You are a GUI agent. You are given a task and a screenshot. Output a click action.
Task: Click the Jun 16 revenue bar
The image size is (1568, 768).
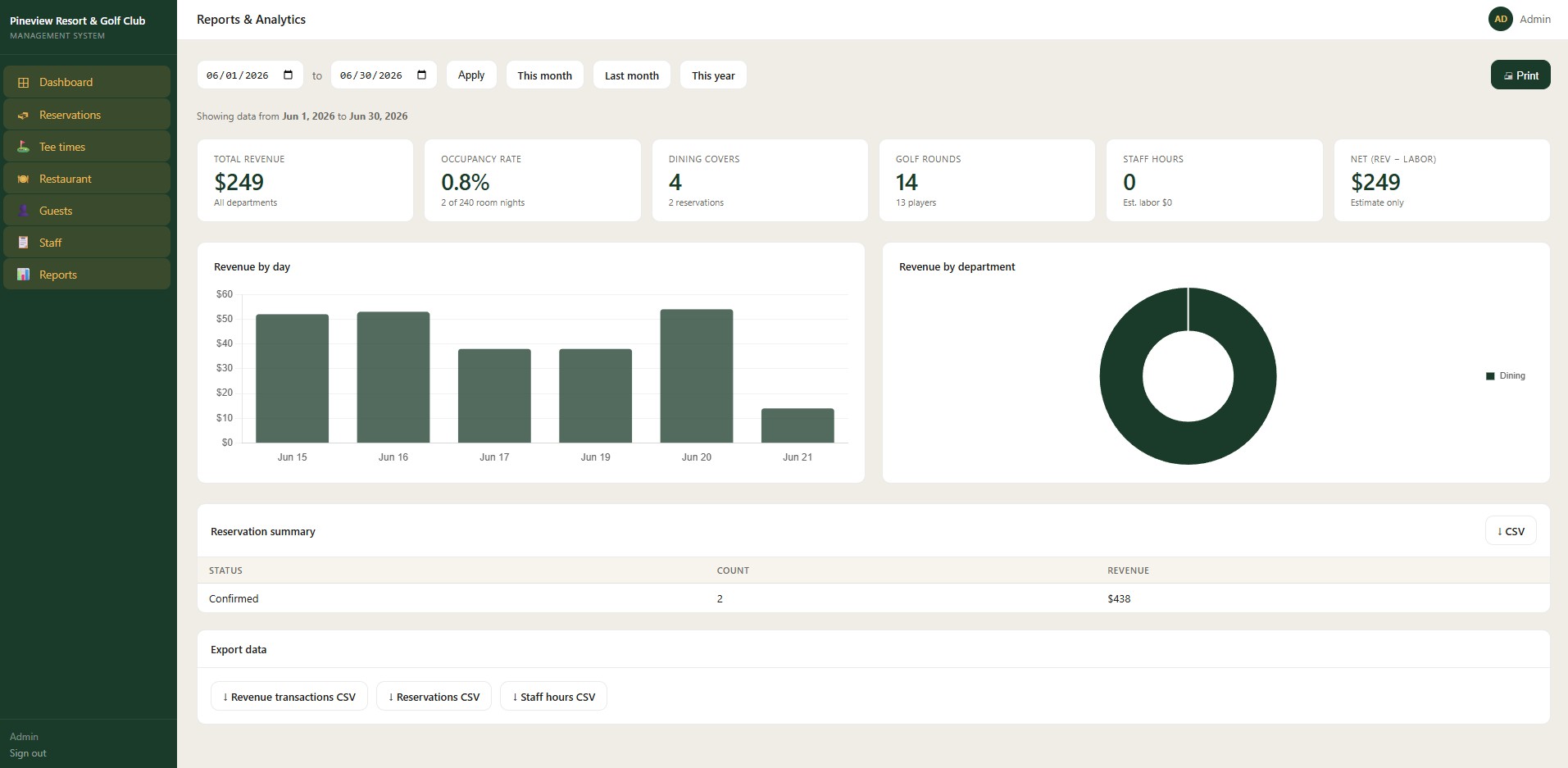point(393,377)
